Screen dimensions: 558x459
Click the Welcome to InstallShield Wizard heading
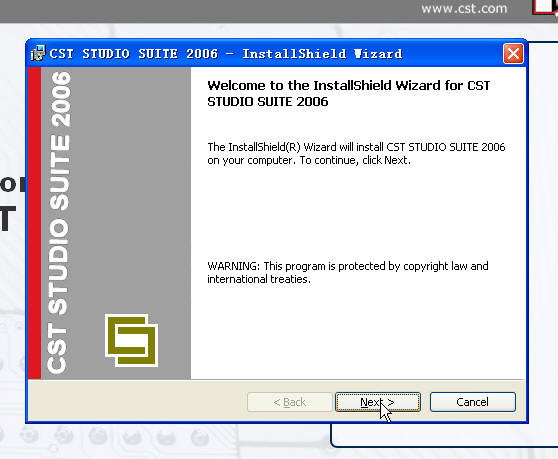pyautogui.click(x=349, y=94)
